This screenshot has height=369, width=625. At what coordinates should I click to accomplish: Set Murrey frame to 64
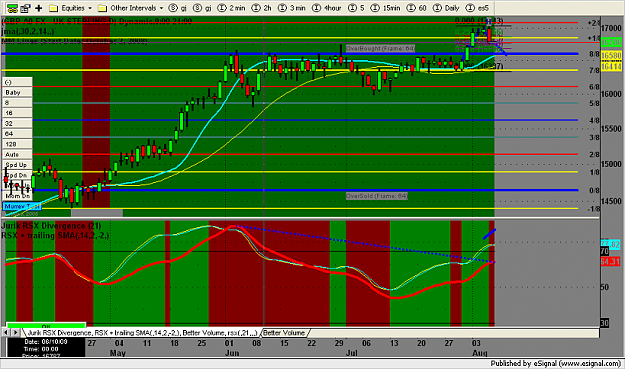(17, 134)
